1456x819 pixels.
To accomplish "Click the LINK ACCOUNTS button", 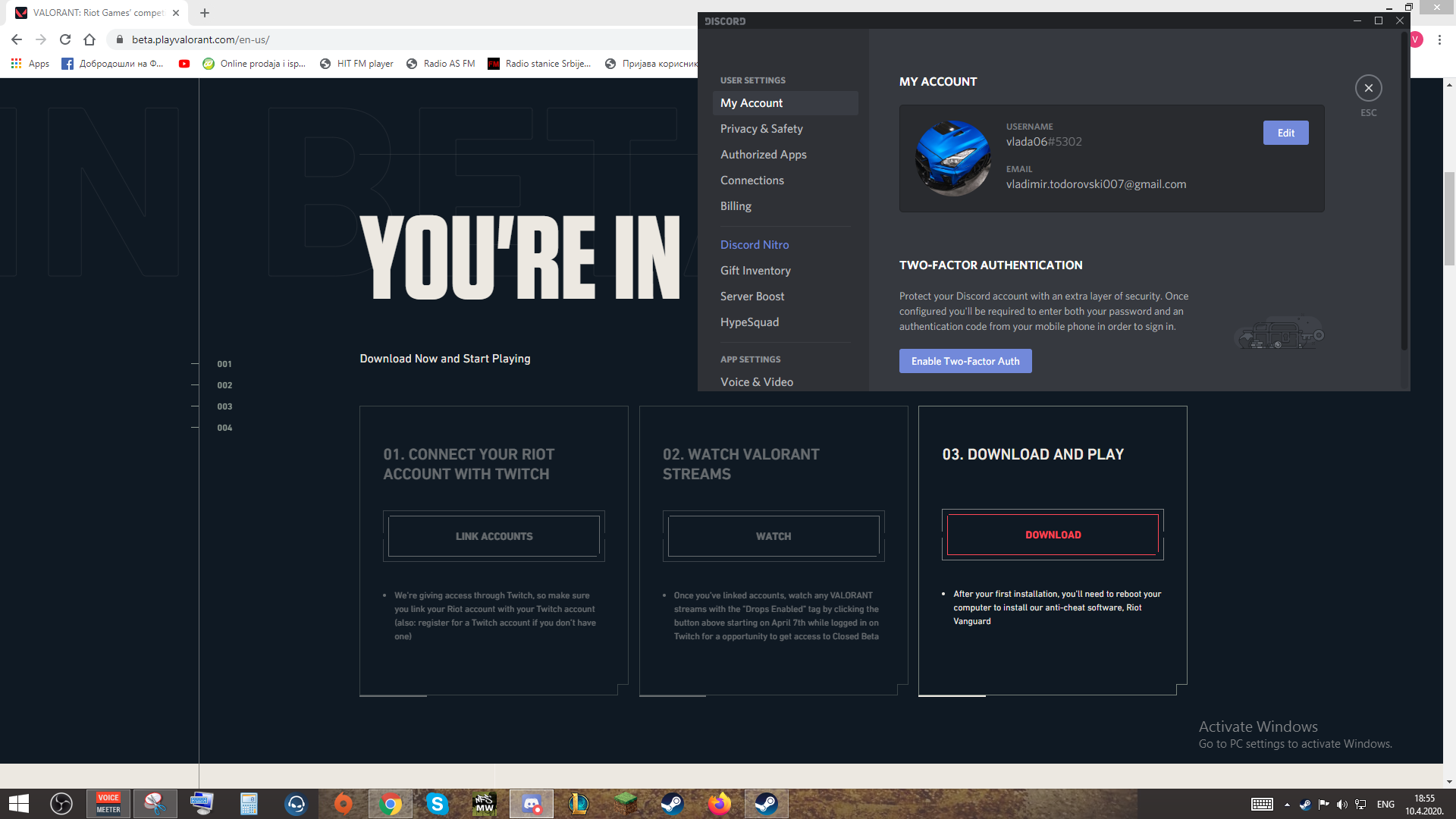I will point(494,536).
